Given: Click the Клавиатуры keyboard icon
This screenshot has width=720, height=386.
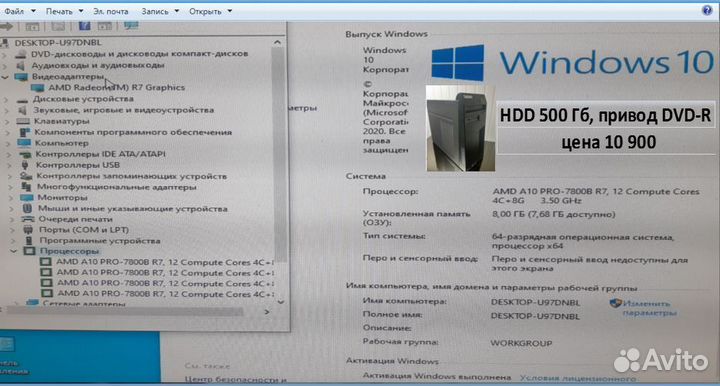Looking at the screenshot, I should click(23, 121).
